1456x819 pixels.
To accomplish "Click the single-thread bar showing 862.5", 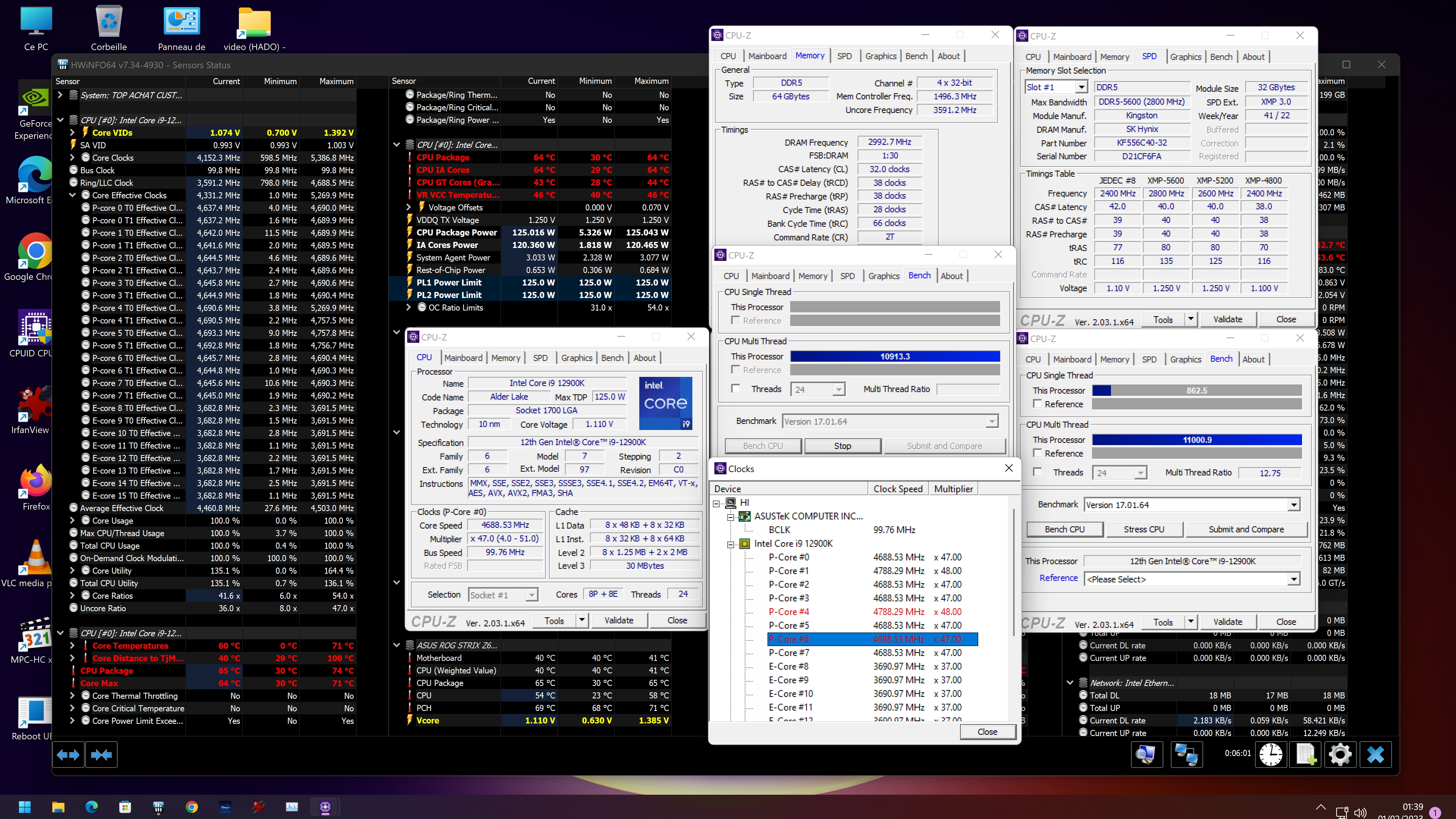I will click(1197, 390).
